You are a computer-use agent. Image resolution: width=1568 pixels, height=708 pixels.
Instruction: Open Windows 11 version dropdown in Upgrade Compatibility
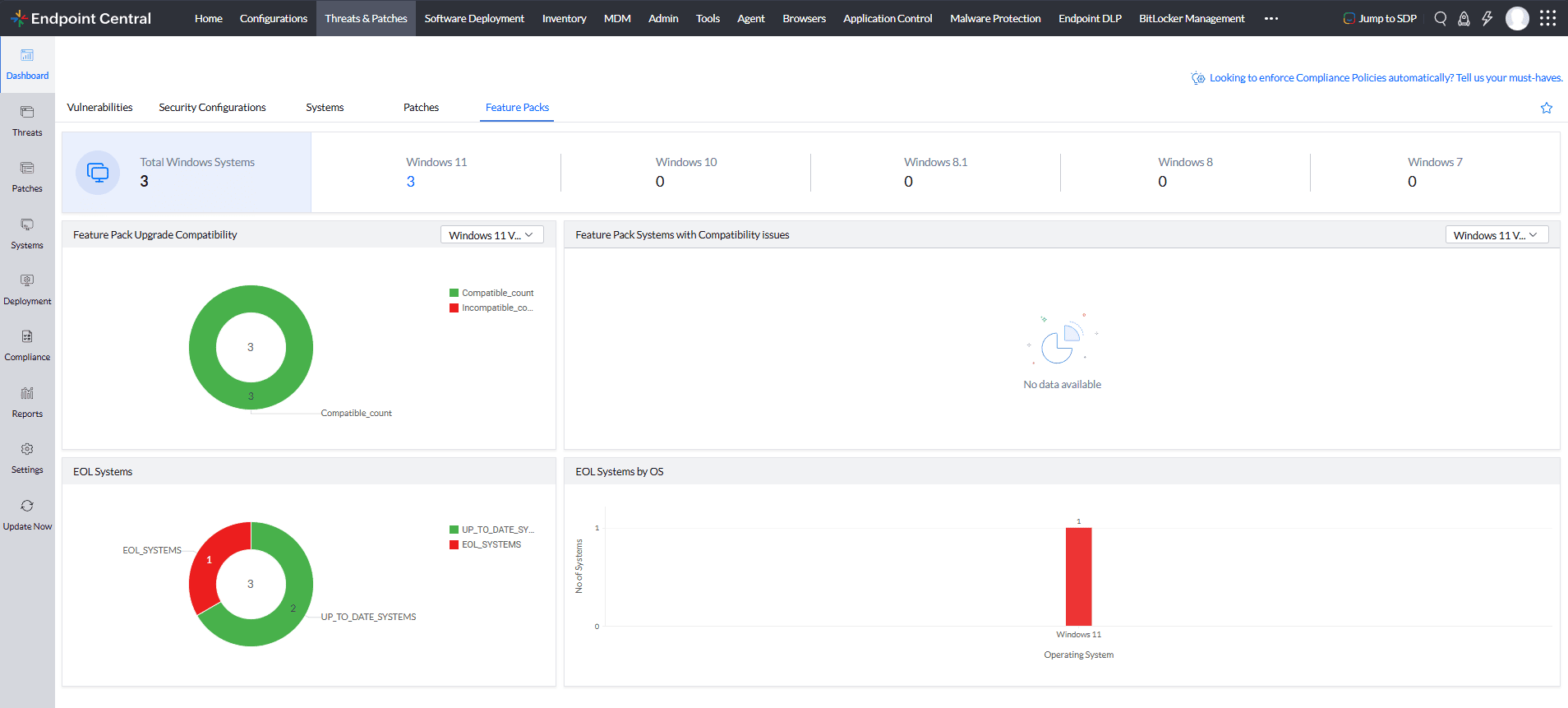(x=491, y=235)
